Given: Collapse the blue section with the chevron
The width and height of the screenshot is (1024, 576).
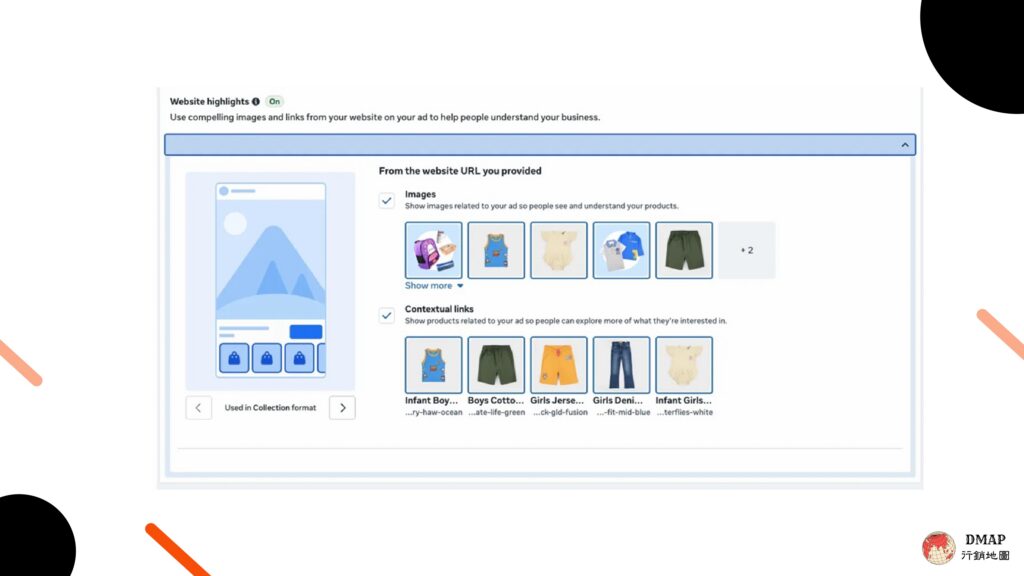Looking at the screenshot, I should [x=904, y=145].
